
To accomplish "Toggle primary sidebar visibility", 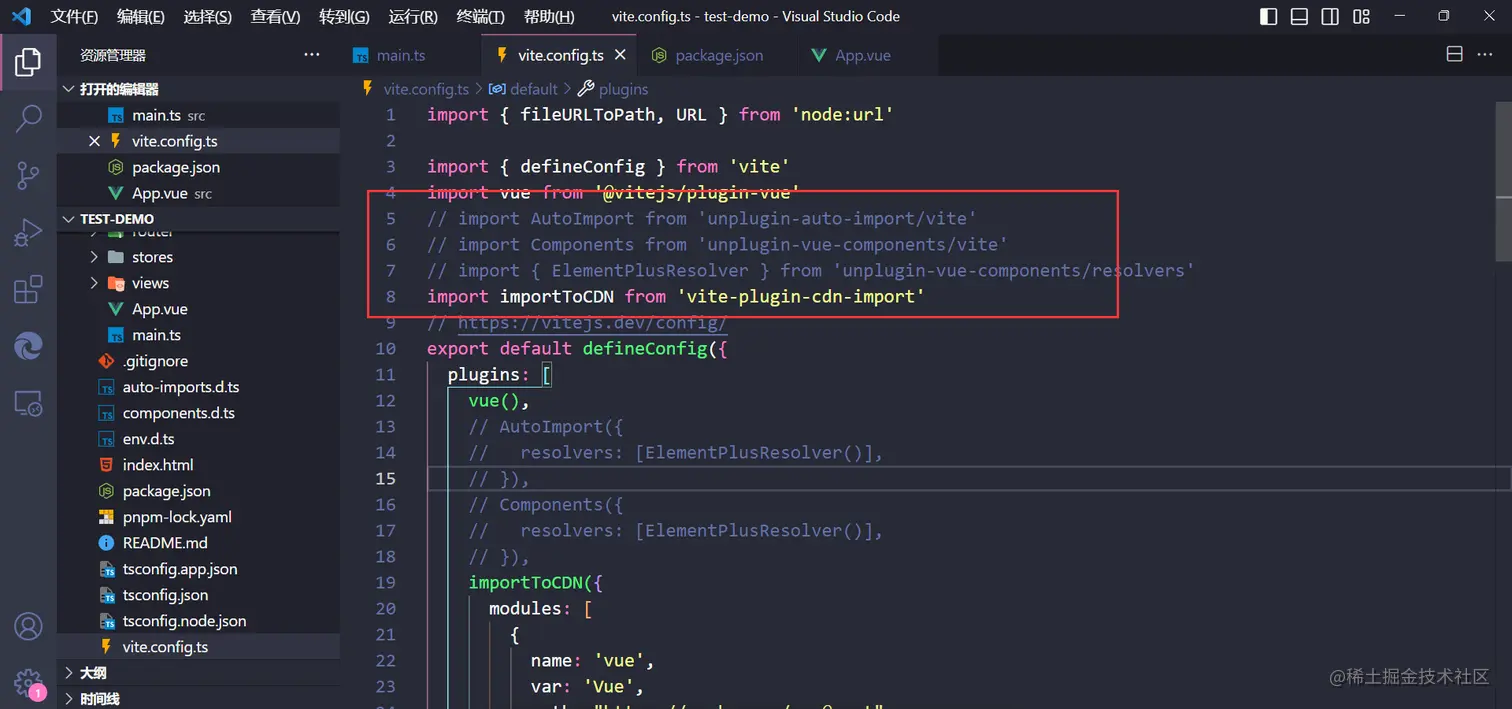I will coord(1268,16).
